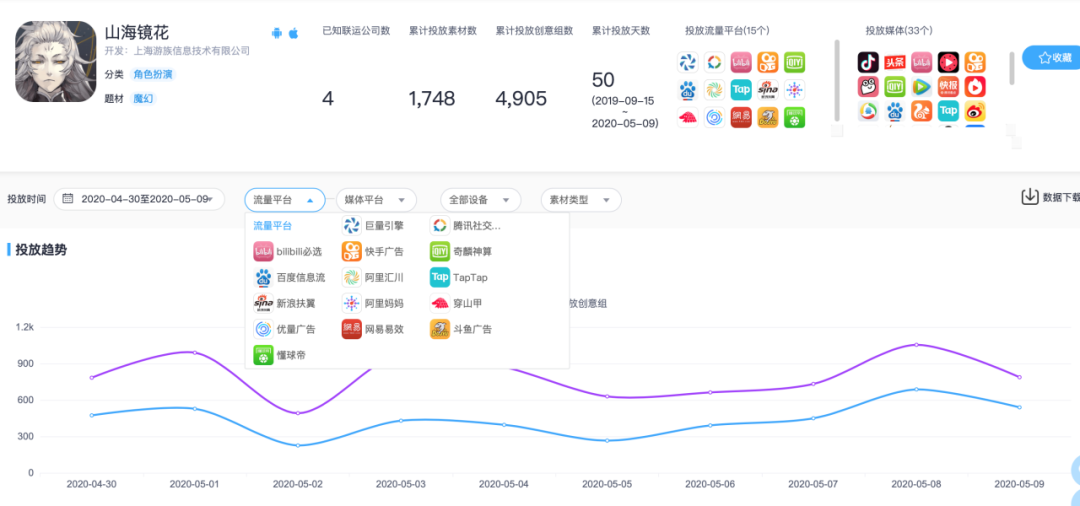Click the data download icon

[1029, 197]
